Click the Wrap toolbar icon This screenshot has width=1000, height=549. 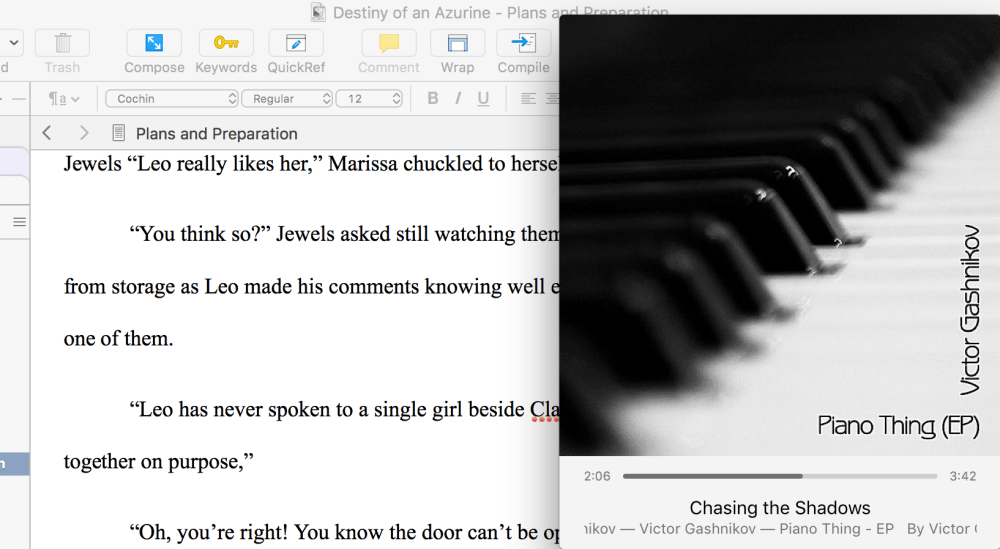[457, 43]
